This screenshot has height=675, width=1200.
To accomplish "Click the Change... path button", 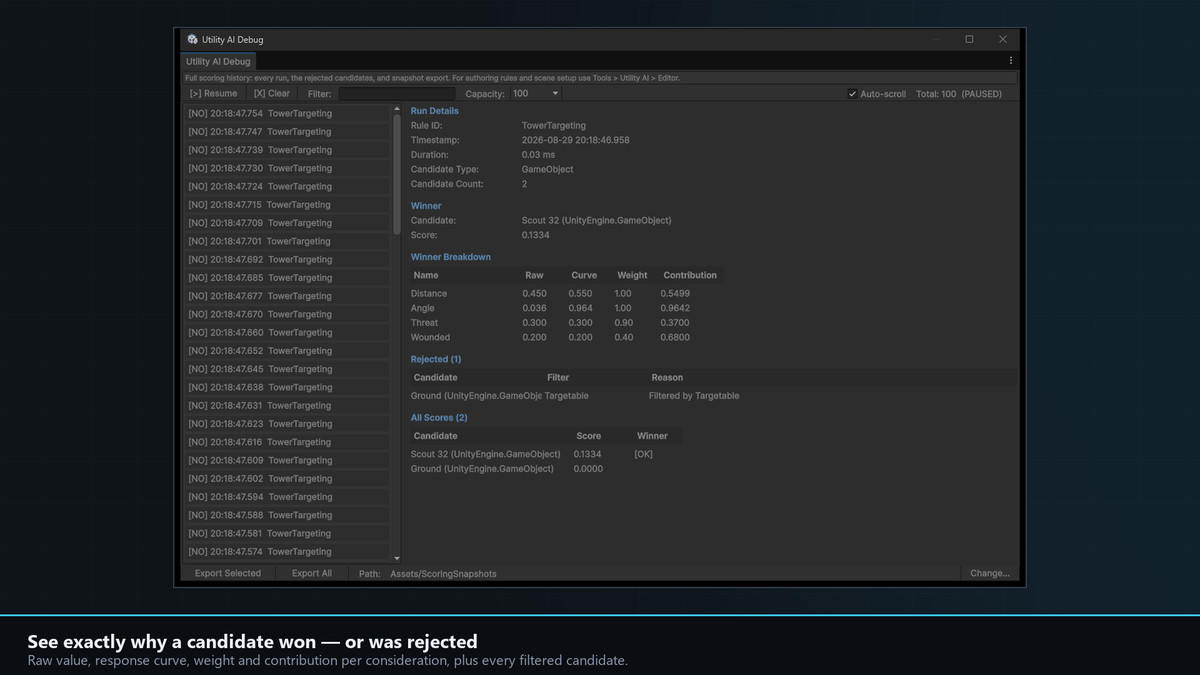I will (990, 573).
